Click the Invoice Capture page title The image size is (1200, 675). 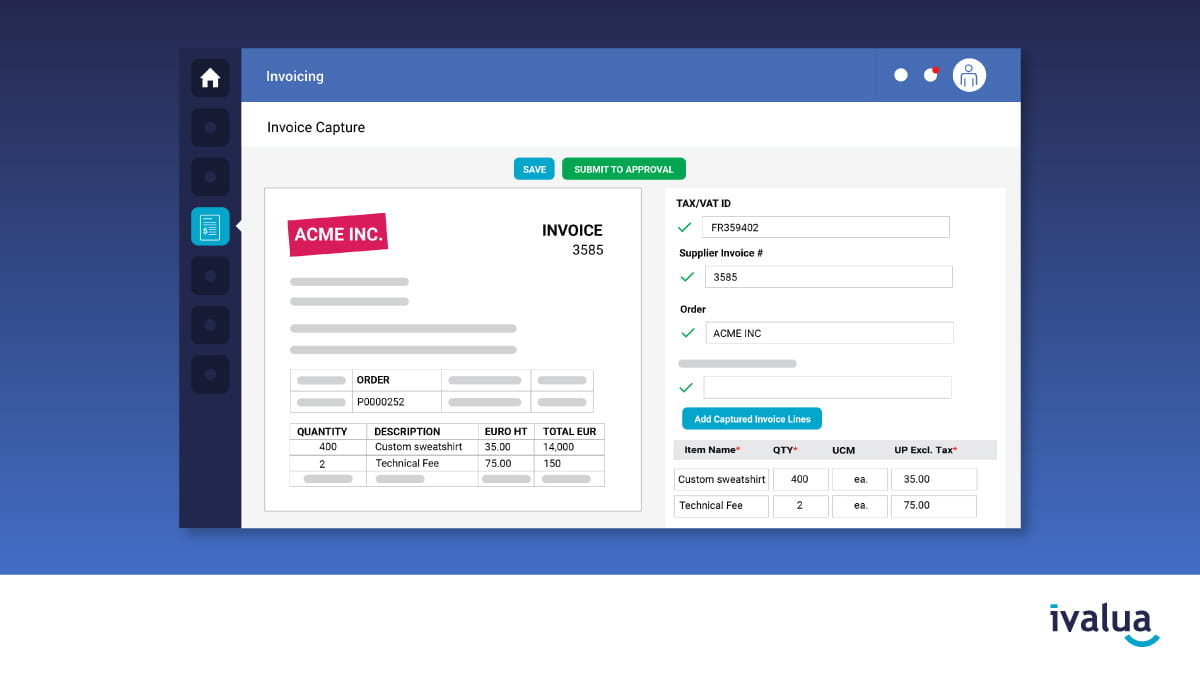pos(315,127)
